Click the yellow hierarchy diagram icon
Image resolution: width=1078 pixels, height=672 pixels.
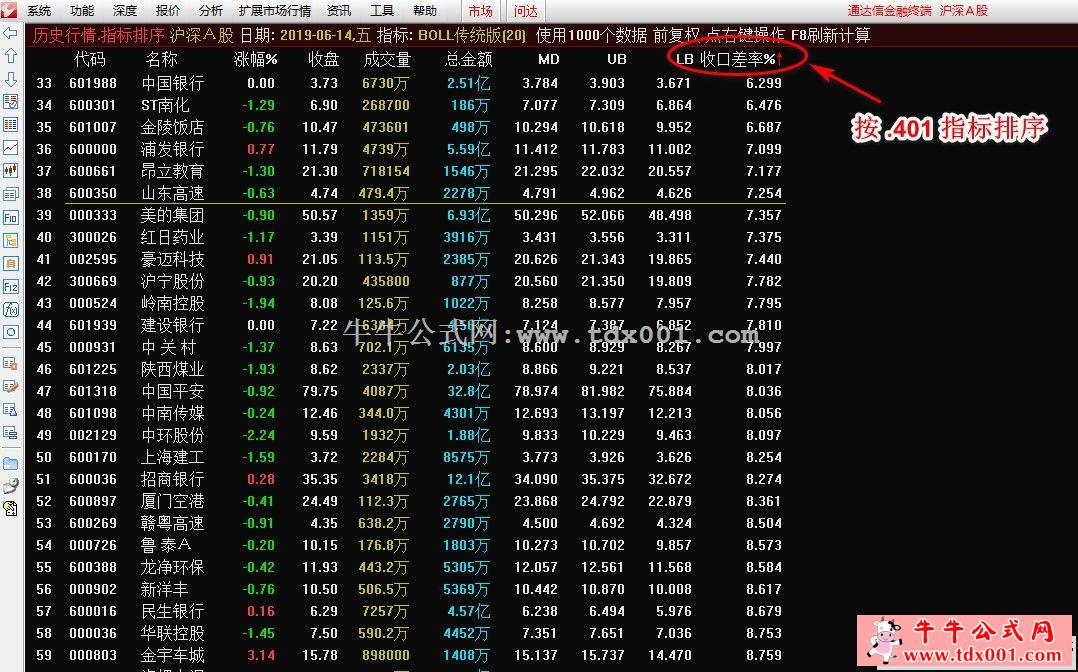(x=10, y=241)
